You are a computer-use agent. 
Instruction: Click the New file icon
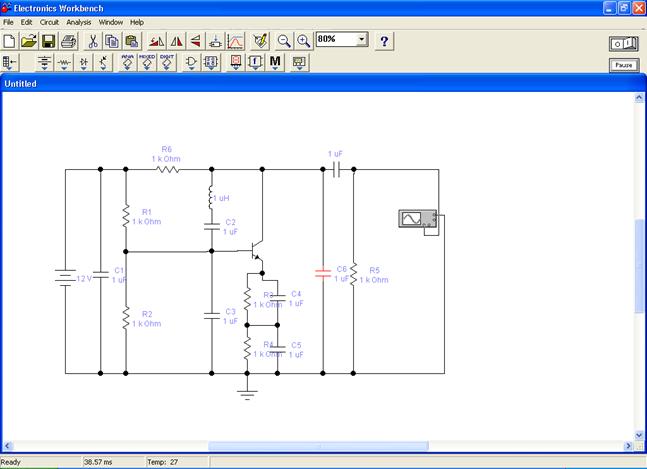click(x=10, y=41)
